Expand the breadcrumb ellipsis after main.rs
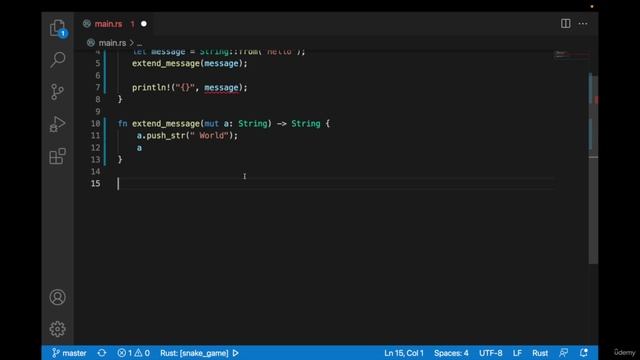This screenshot has height=360, width=640. [x=140, y=43]
